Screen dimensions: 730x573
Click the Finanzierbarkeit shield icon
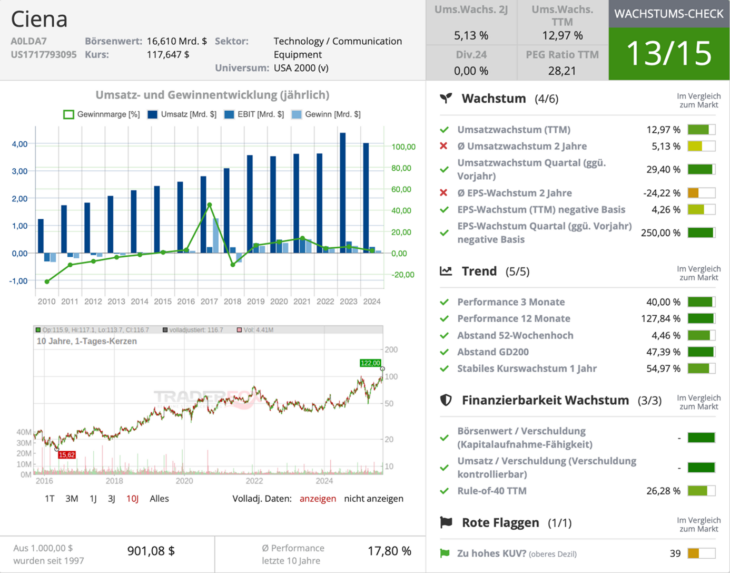446,400
